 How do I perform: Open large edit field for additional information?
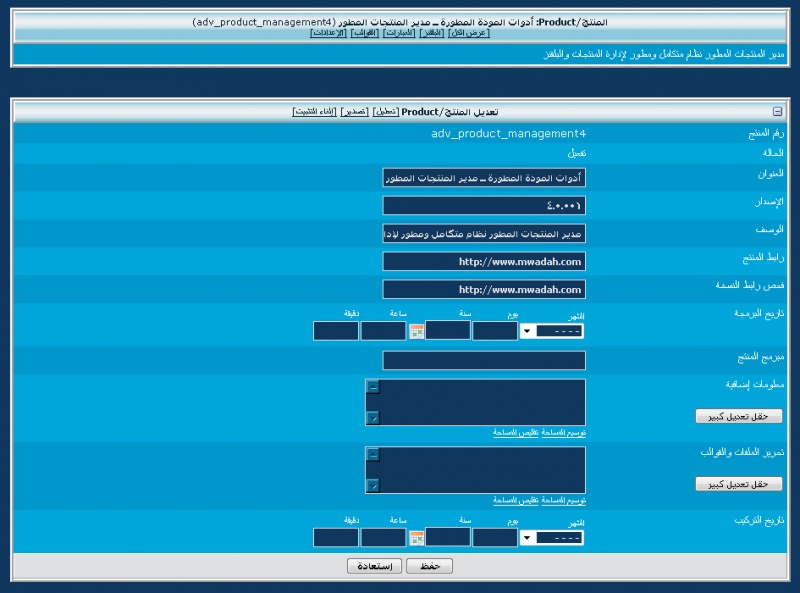point(738,416)
